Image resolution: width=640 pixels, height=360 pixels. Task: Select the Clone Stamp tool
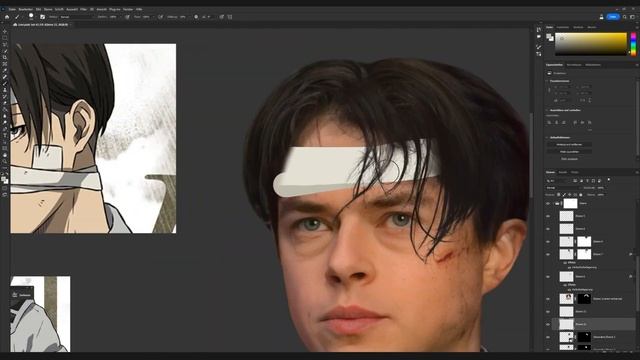4,90
